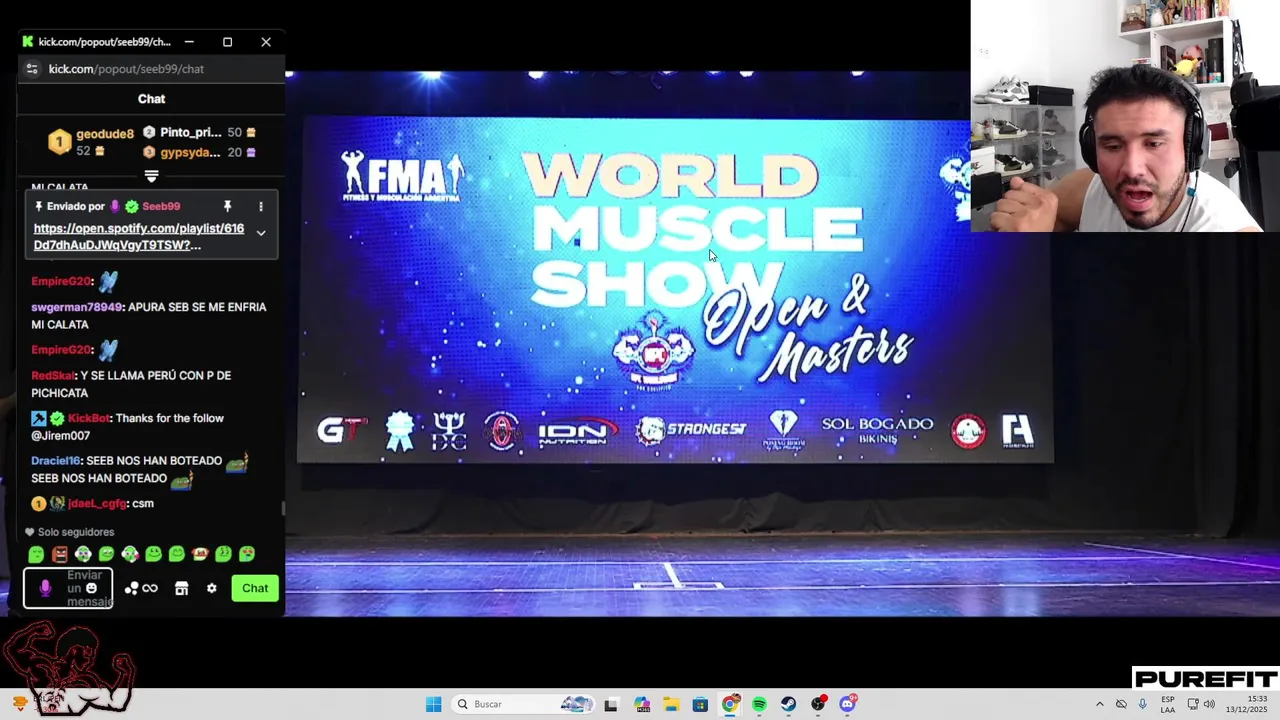Screen dimensions: 1280x720
Task: Open the pinned Spotify playlist link
Action: pos(139,237)
